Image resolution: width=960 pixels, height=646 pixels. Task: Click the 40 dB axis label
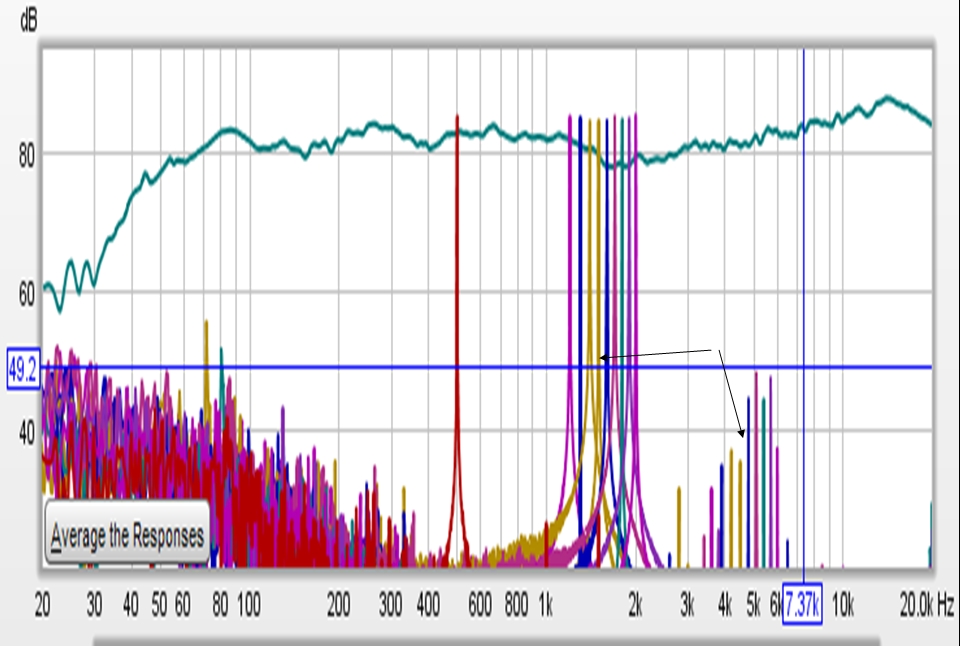pyautogui.click(x=27, y=434)
